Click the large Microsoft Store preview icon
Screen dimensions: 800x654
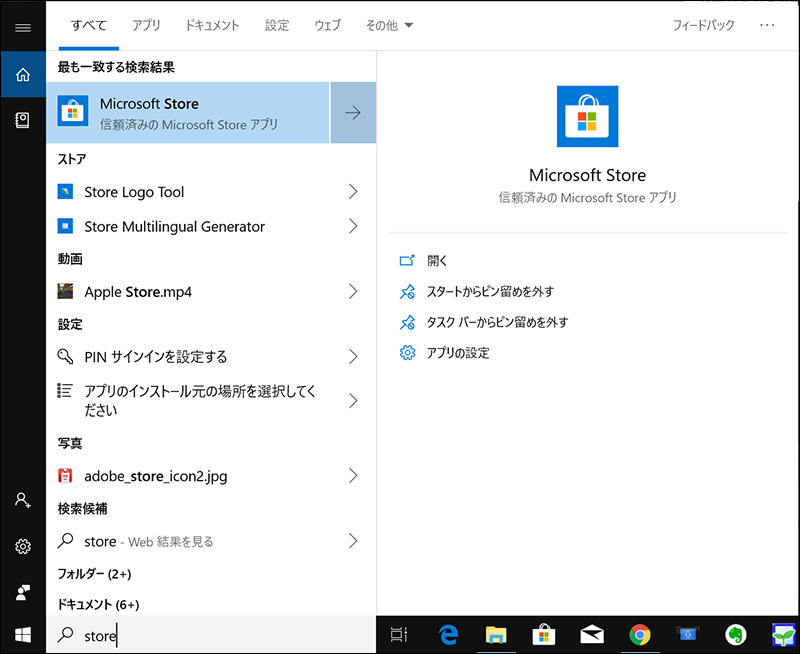587,116
